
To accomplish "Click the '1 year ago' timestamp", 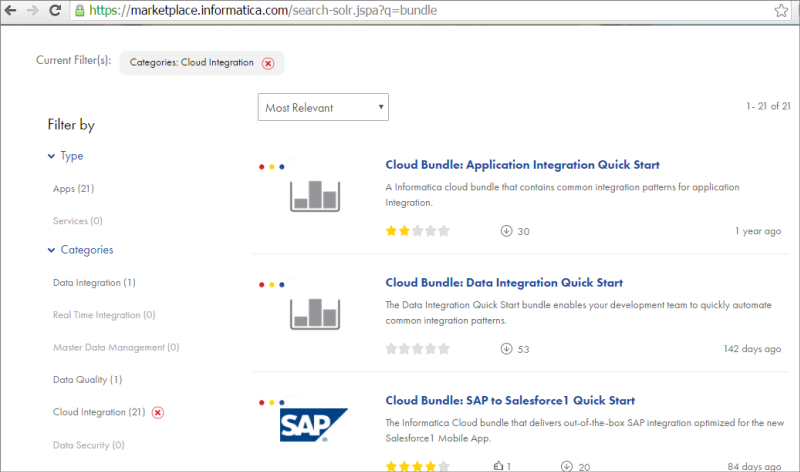I will pyautogui.click(x=758, y=231).
